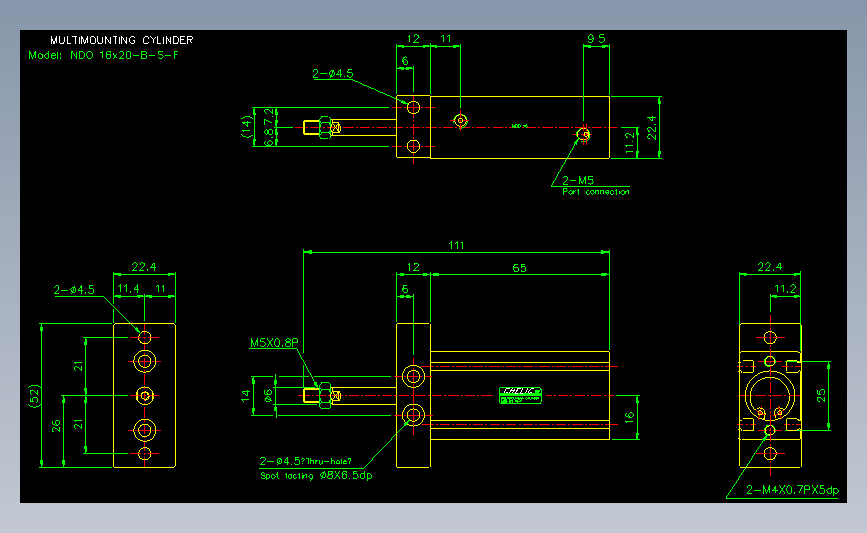Image resolution: width=867 pixels, height=533 pixels.
Task: Click the 11 dimension above the top view
Action: [446, 39]
